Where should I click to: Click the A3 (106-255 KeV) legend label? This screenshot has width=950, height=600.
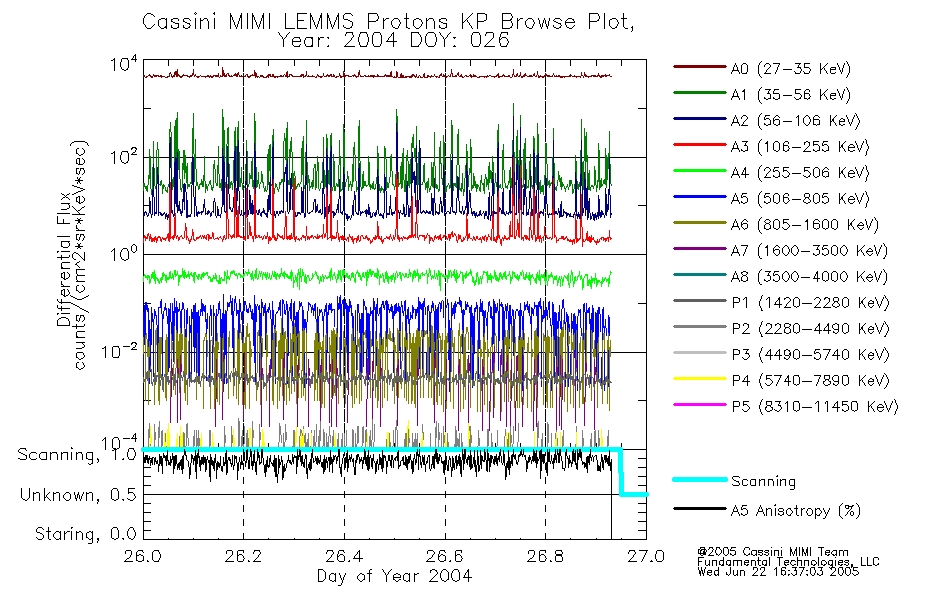[x=800, y=147]
